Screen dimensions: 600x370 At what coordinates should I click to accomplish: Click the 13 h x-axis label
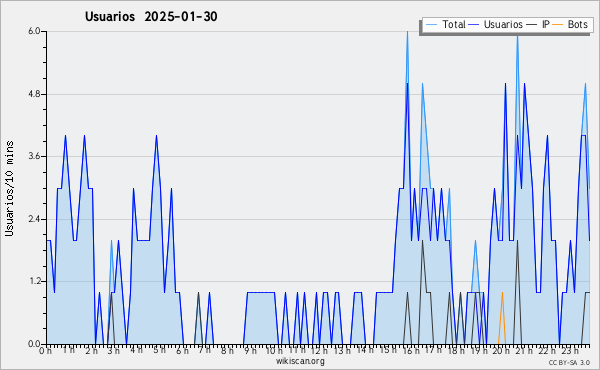342,351
